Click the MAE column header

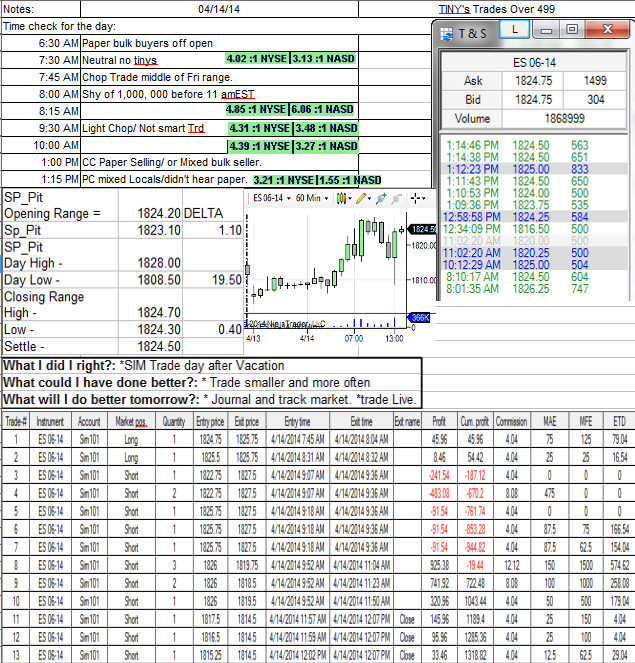(x=549, y=422)
